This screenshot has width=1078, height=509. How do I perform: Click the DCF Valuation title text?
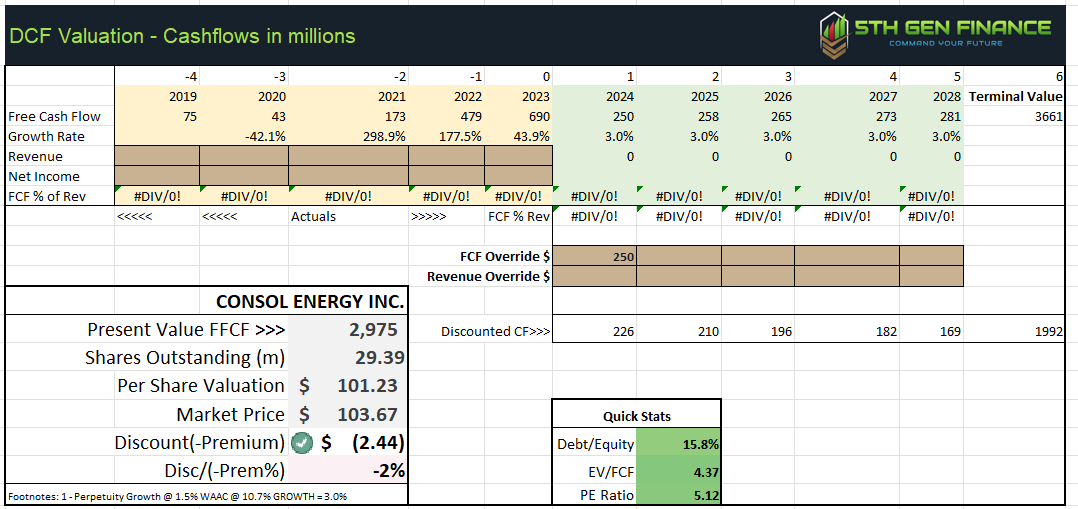[x=182, y=35]
